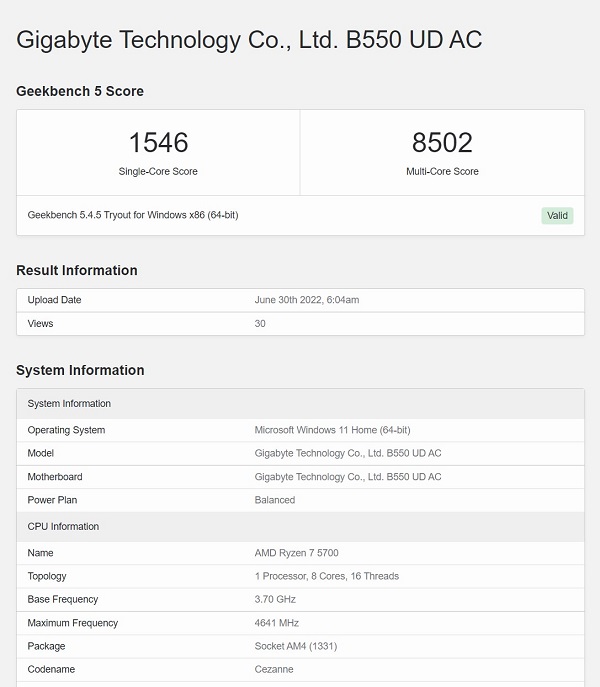600x687 pixels.
Task: Select the large System Information heading
Action: (80, 370)
